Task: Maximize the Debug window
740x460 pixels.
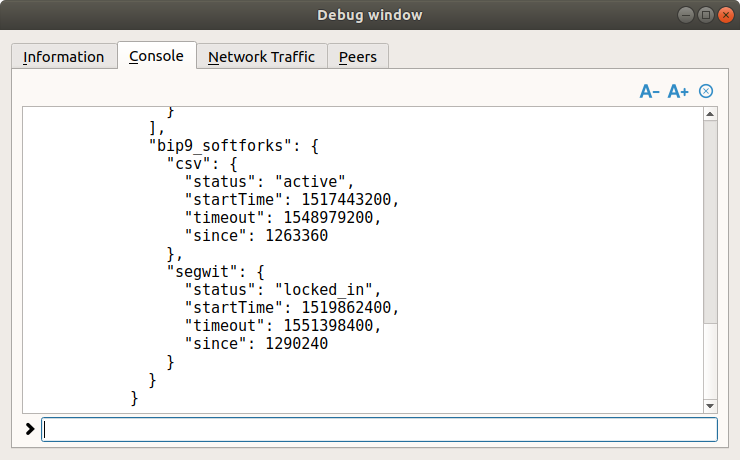Action: [x=706, y=15]
